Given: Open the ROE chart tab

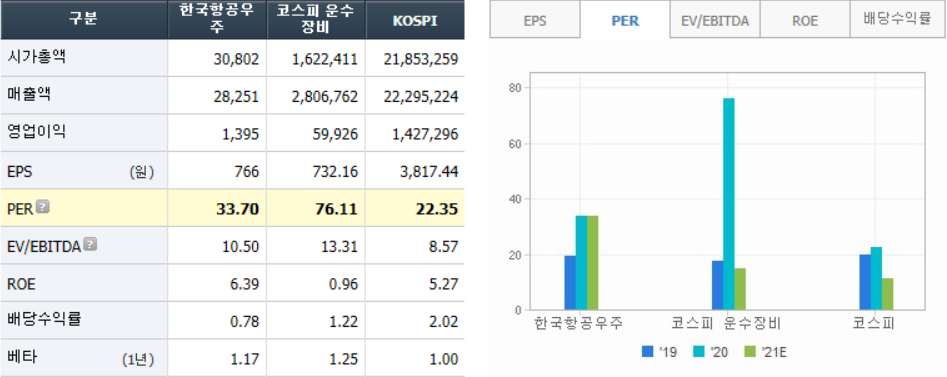Looking at the screenshot, I should [805, 21].
